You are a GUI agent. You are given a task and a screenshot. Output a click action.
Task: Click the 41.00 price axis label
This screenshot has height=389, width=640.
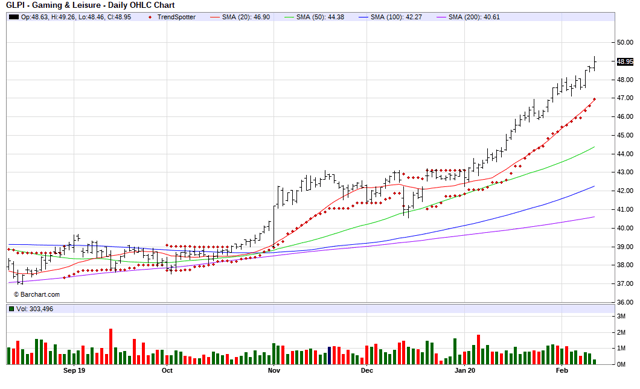pos(625,209)
